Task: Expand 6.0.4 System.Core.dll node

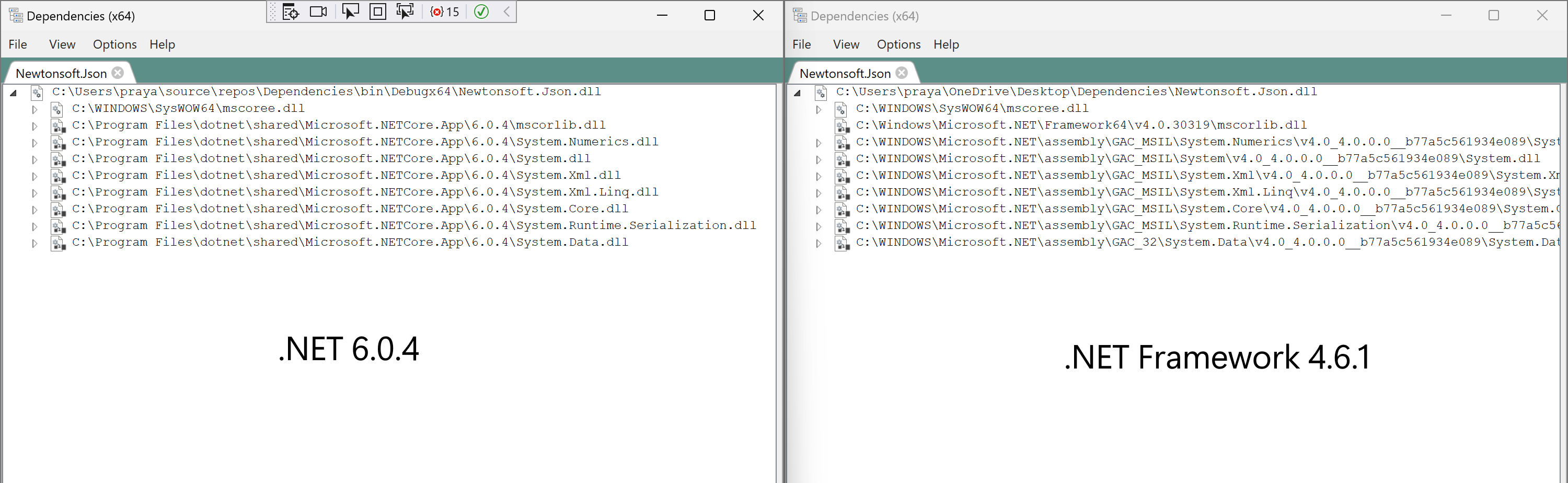Action: click(x=34, y=210)
